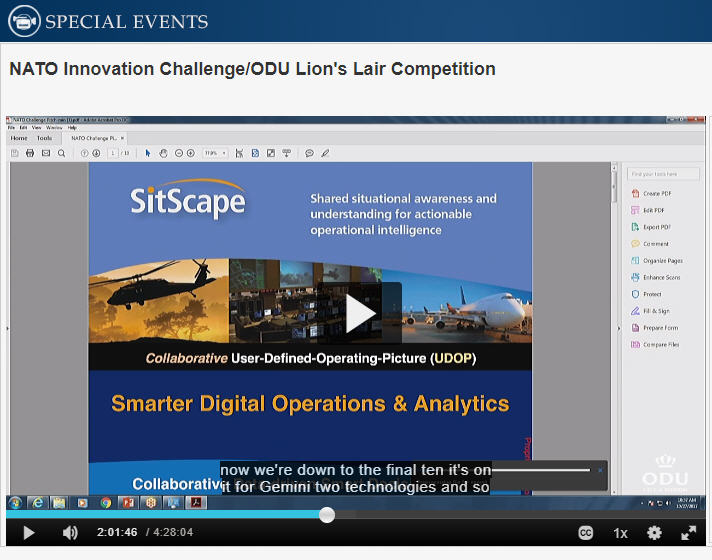
Task: Select the hand pan tool
Action: [x=163, y=153]
